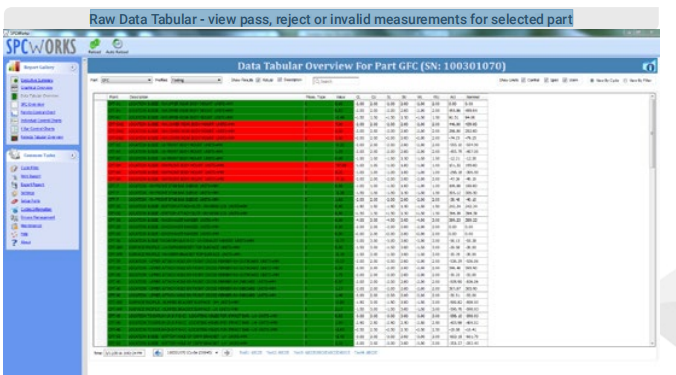Click the Export Report icon
676x375 pixels.
click(14, 184)
